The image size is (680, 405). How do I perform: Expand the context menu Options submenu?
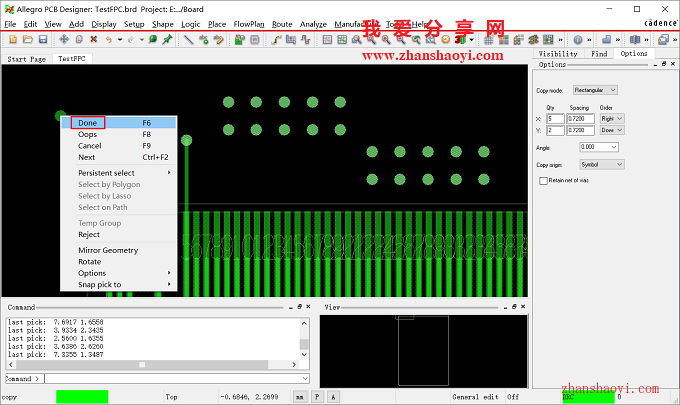(118, 273)
